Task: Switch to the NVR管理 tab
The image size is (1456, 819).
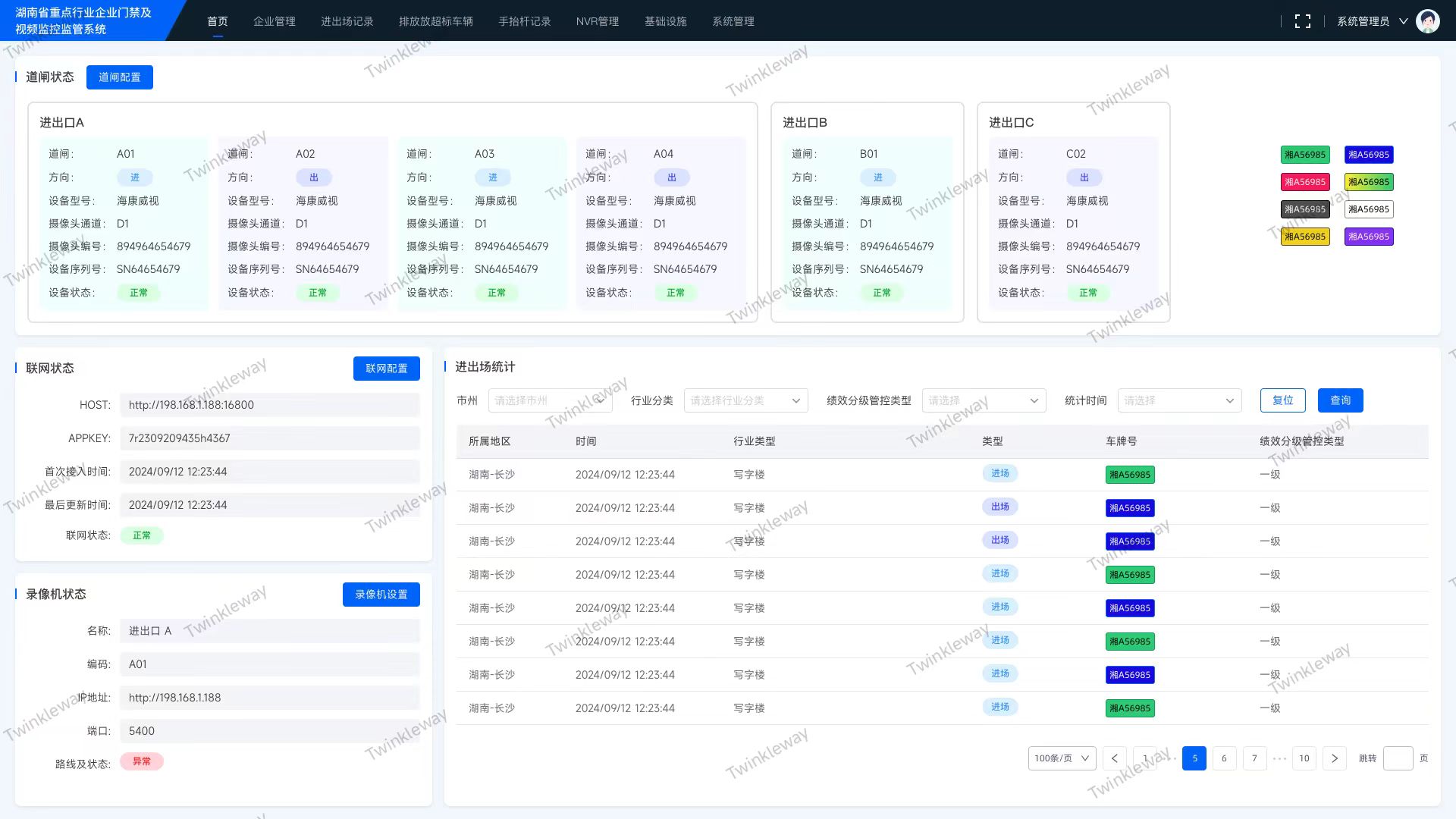Action: 597,21
